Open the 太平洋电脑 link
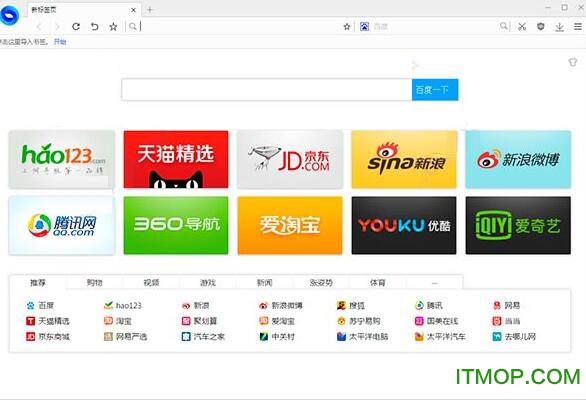The image size is (586, 402). pos(363,337)
